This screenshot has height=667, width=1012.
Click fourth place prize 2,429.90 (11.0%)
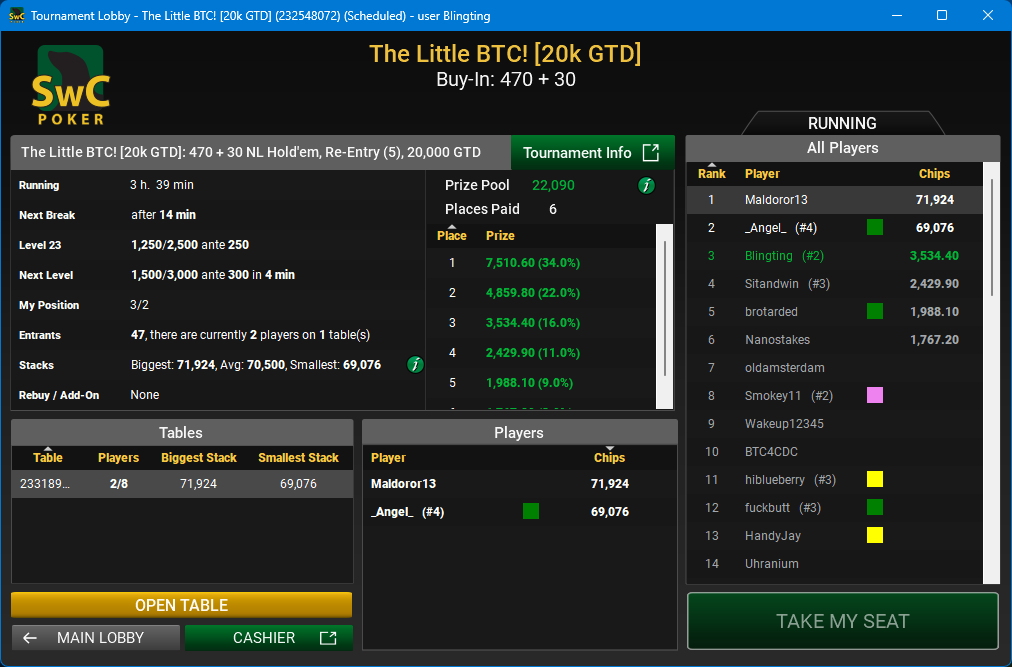[x=532, y=353]
